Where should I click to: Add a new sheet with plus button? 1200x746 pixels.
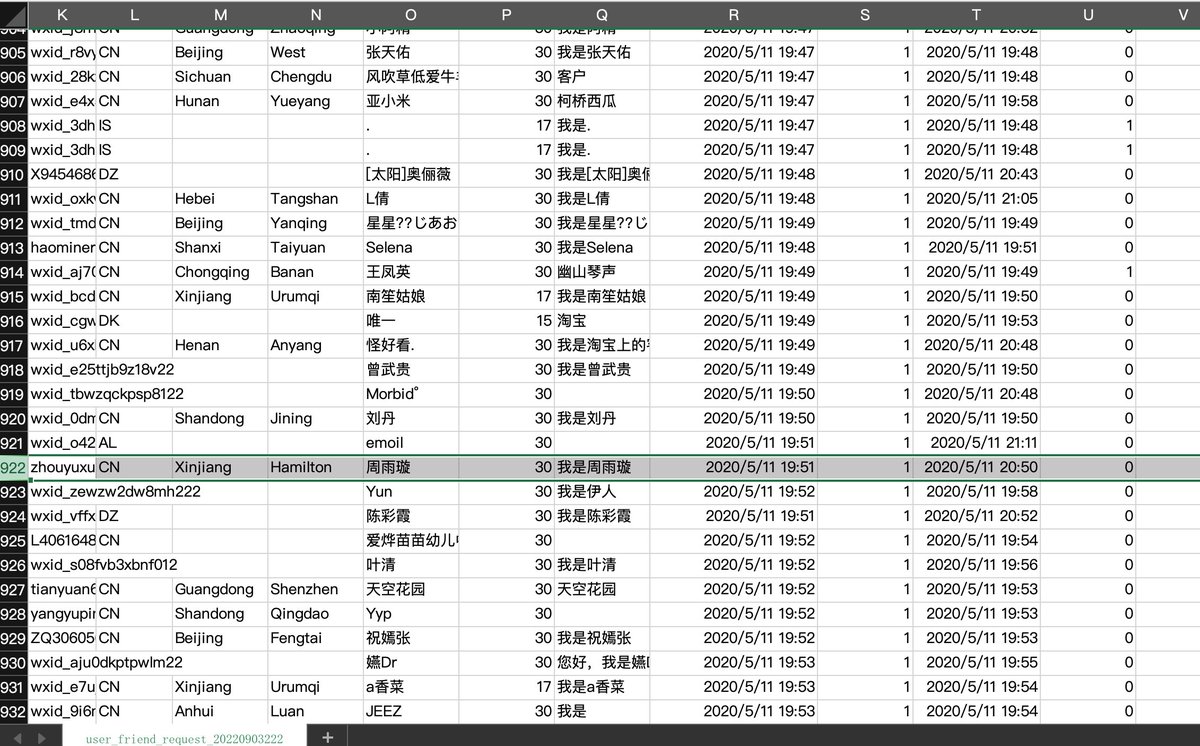coord(327,737)
